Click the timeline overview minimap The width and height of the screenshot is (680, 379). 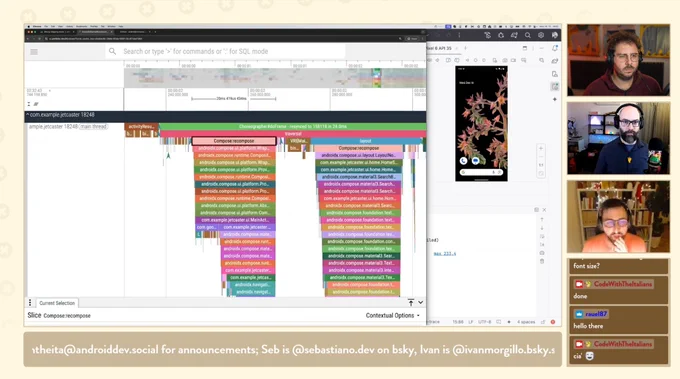coord(275,78)
